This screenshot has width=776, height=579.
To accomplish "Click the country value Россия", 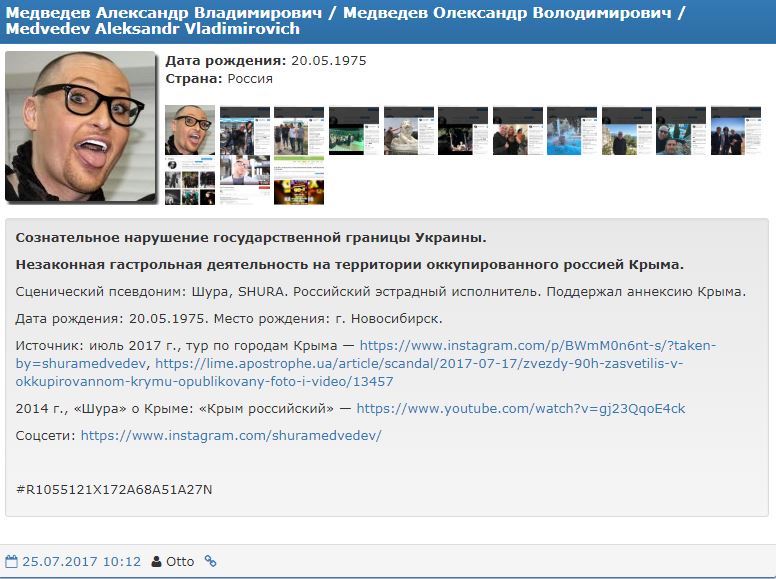I will [x=250, y=79].
